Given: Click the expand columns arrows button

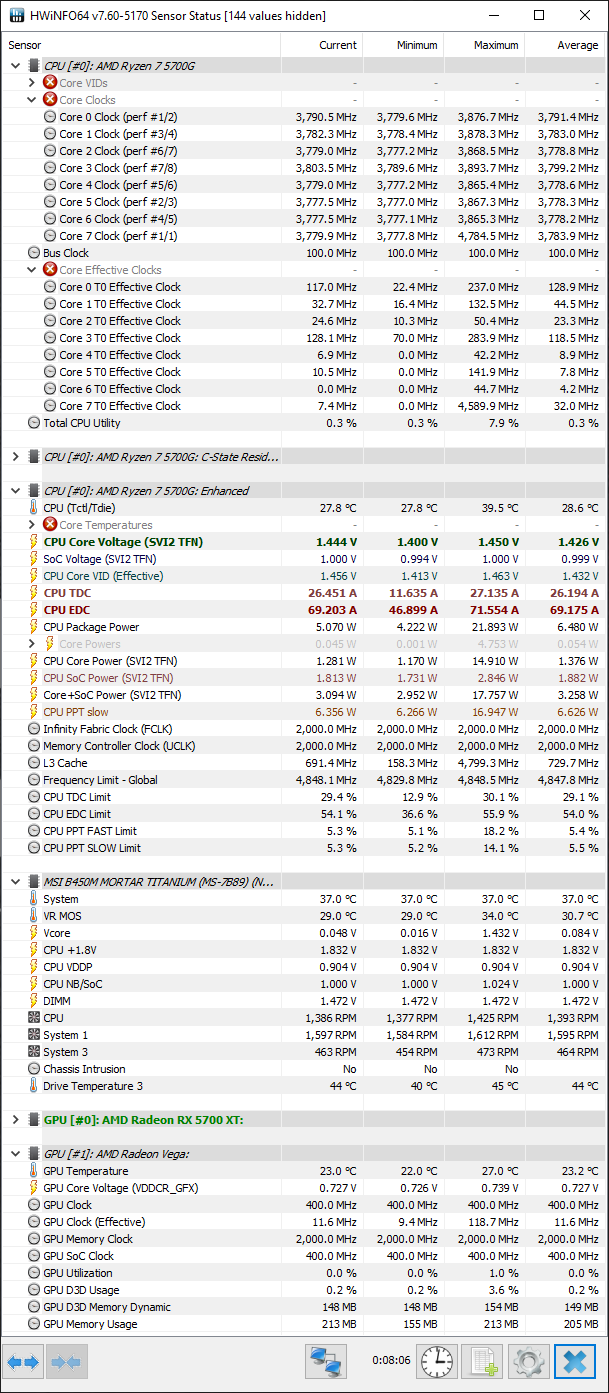Looking at the screenshot, I should click(x=26, y=1361).
